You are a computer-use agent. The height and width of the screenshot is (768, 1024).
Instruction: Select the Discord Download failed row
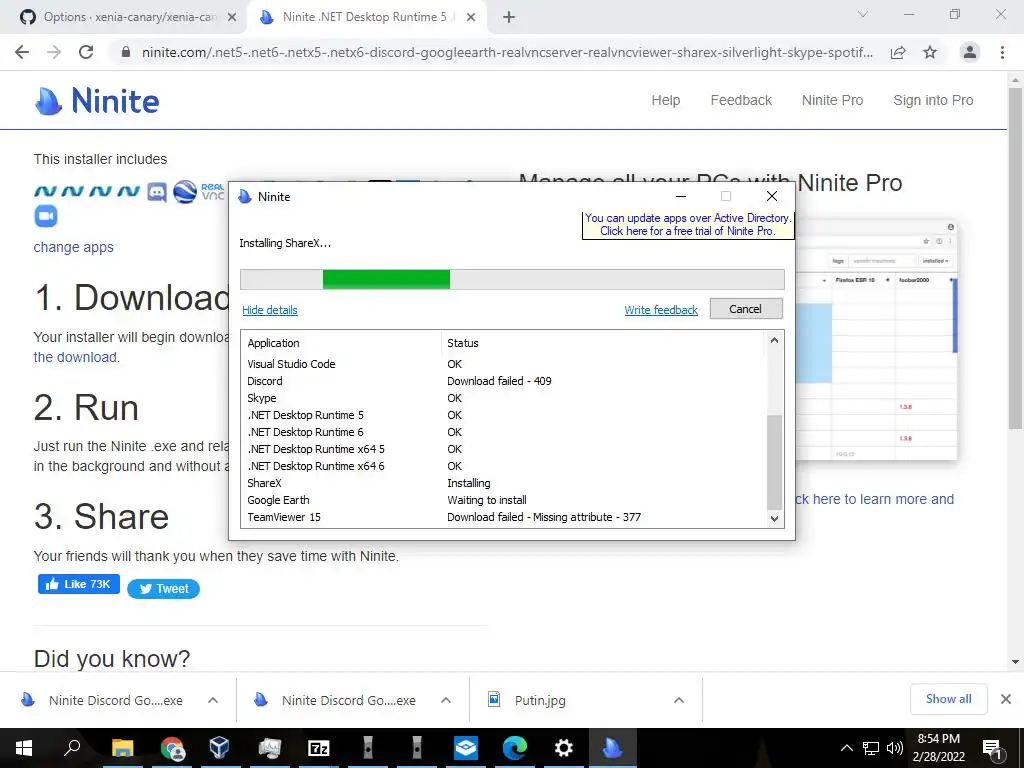coord(504,381)
